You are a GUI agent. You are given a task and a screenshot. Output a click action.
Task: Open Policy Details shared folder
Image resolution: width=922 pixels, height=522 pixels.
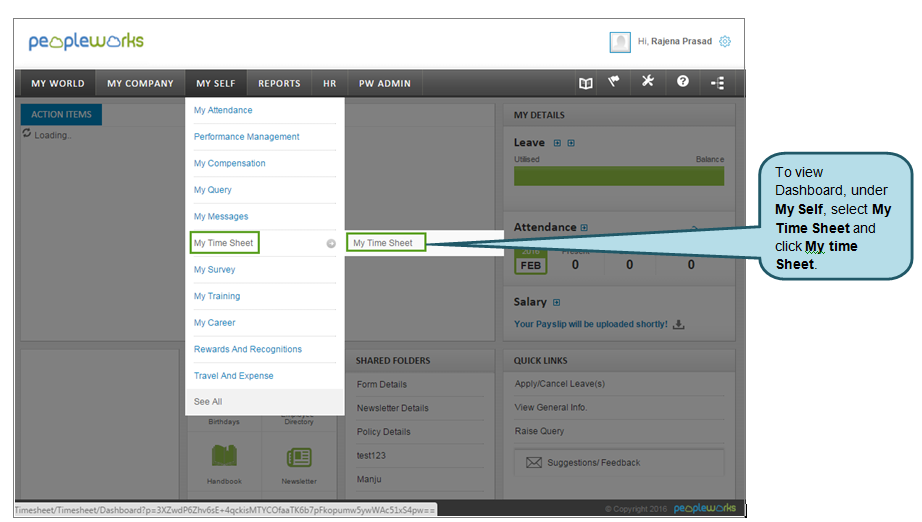tap(383, 431)
